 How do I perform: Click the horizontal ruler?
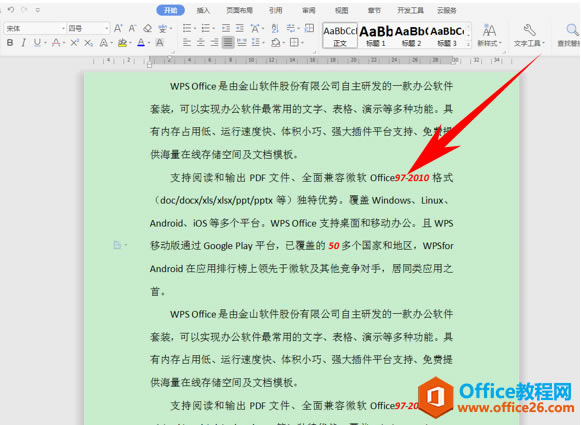pos(301,60)
